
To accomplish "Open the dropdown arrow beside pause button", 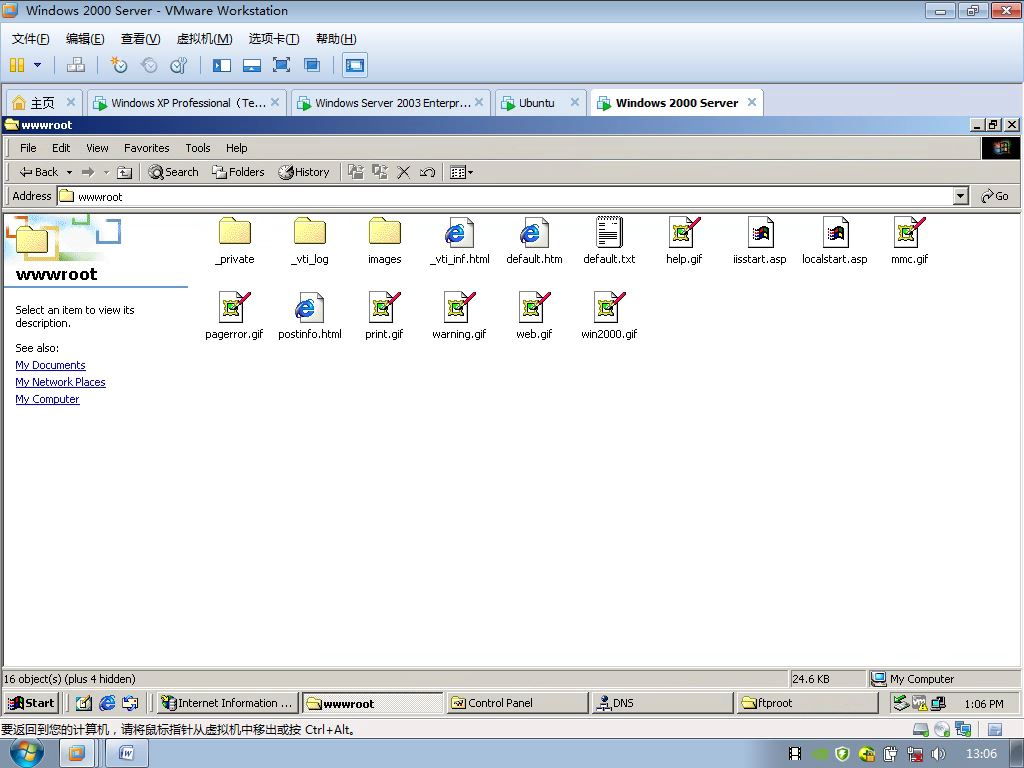I will tap(37, 65).
